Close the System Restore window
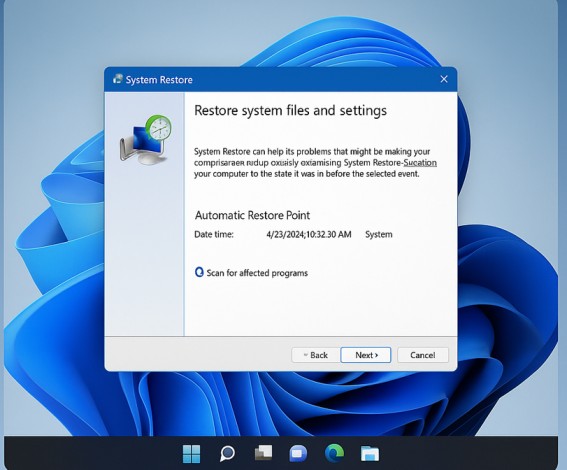The height and width of the screenshot is (470, 567). [x=444, y=79]
